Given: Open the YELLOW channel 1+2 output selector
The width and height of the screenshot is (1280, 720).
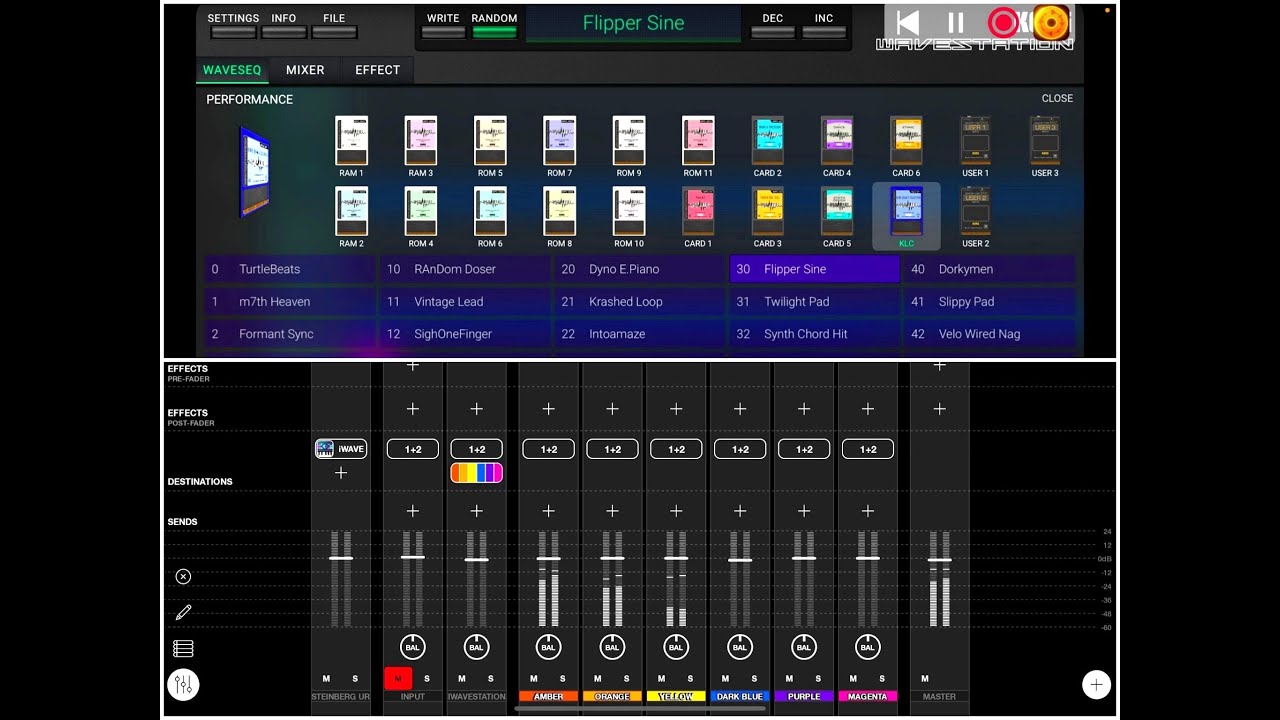Looking at the screenshot, I should tap(677, 449).
